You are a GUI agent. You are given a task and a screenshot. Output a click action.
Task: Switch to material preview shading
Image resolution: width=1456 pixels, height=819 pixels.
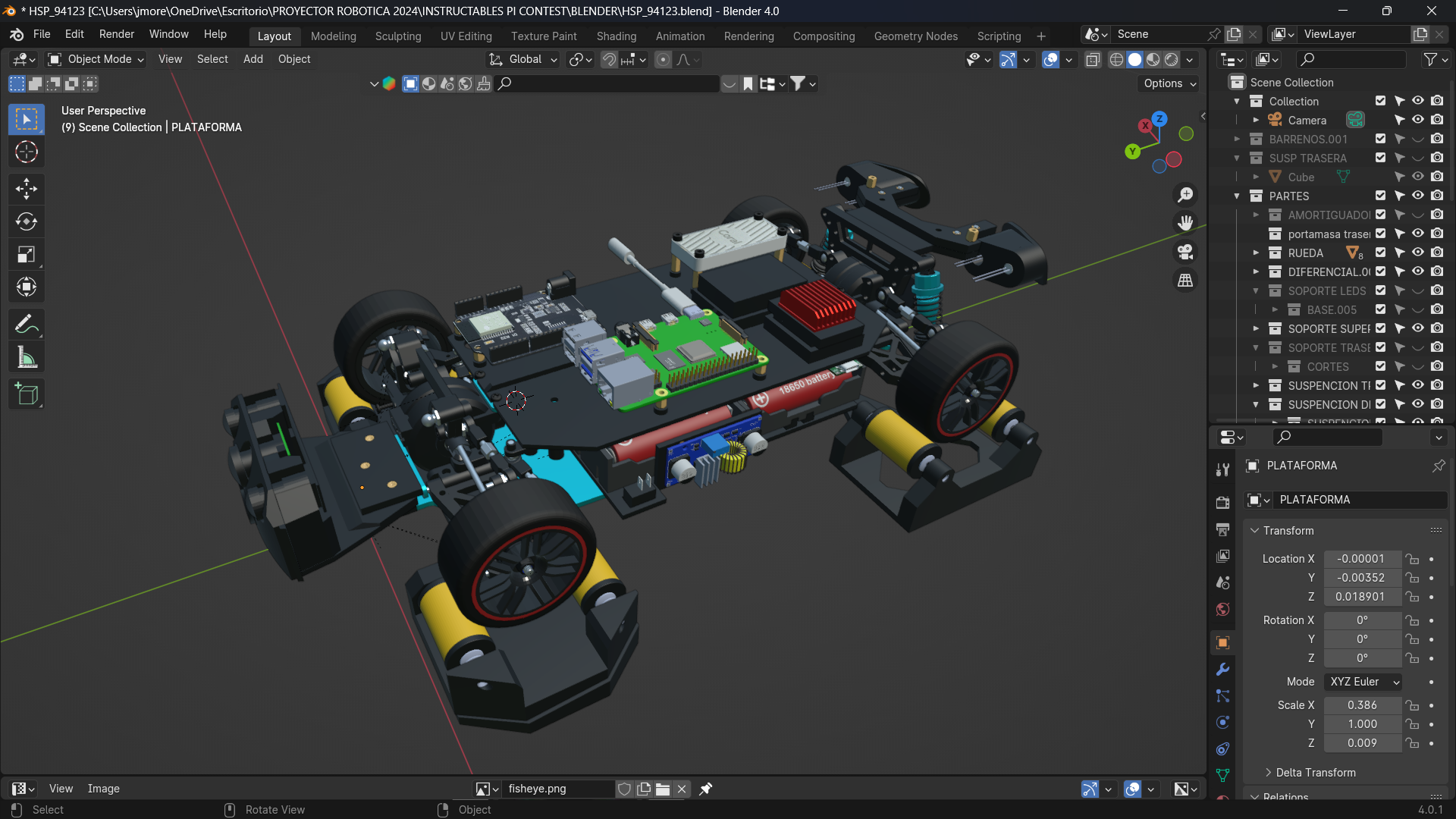click(1153, 60)
